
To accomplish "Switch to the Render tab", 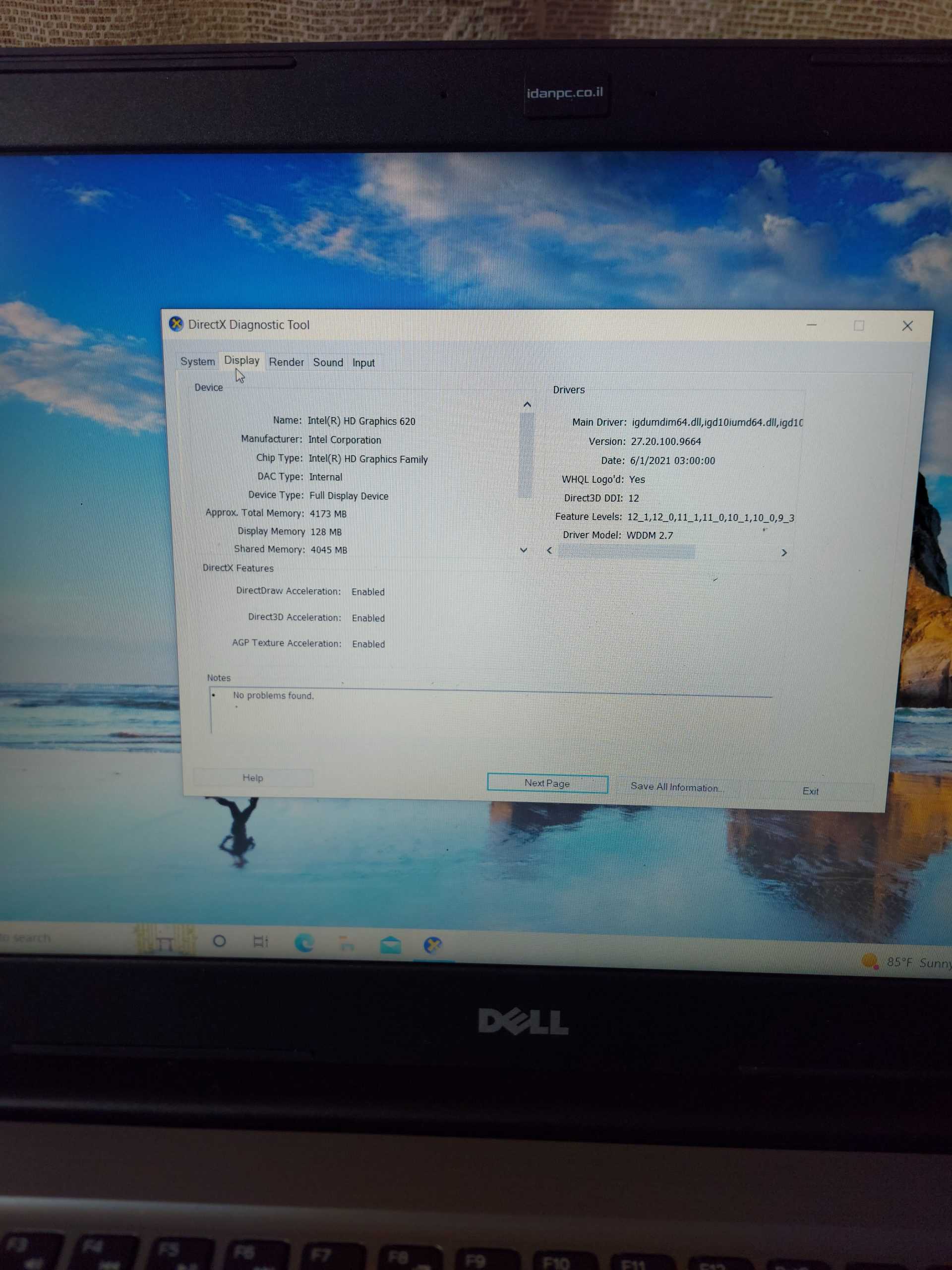I will pos(287,362).
